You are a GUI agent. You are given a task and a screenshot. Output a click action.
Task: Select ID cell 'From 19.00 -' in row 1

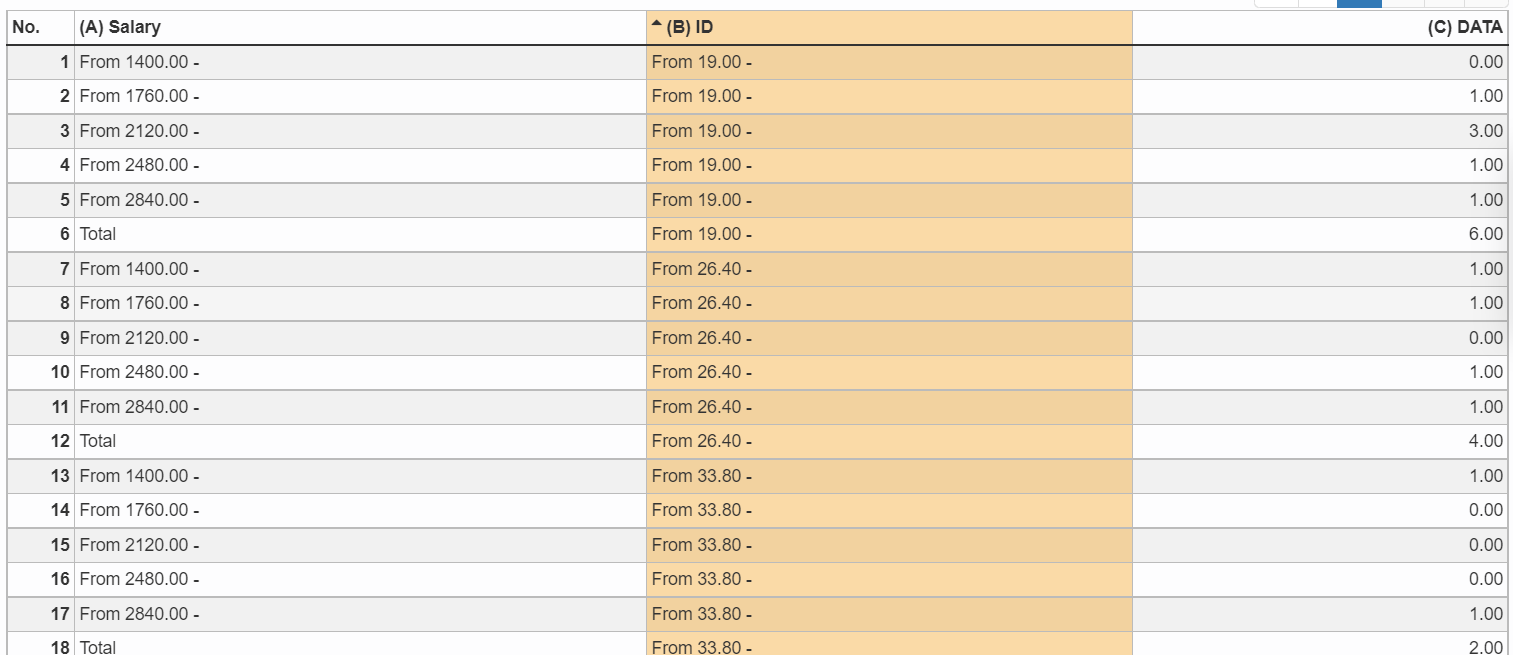[890, 62]
